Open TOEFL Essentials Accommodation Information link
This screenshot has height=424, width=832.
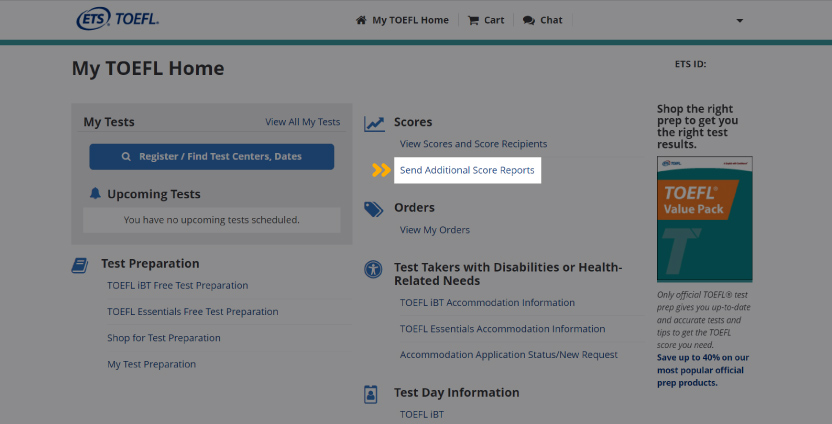(x=502, y=329)
